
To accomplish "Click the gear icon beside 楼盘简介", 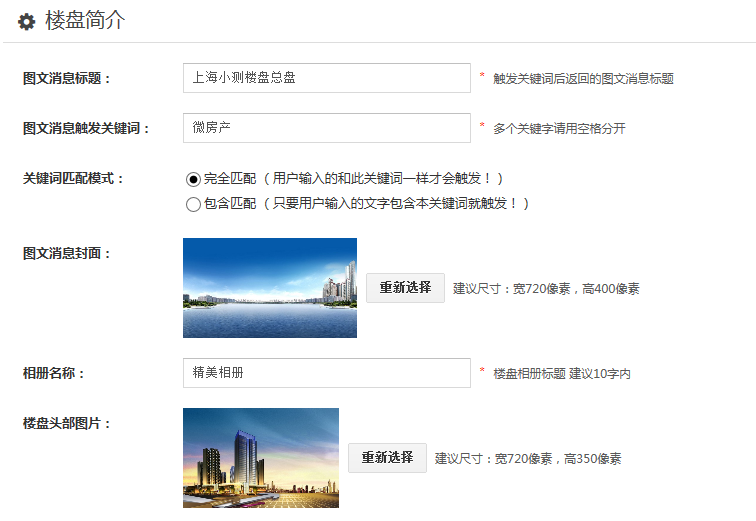I will coord(27,21).
